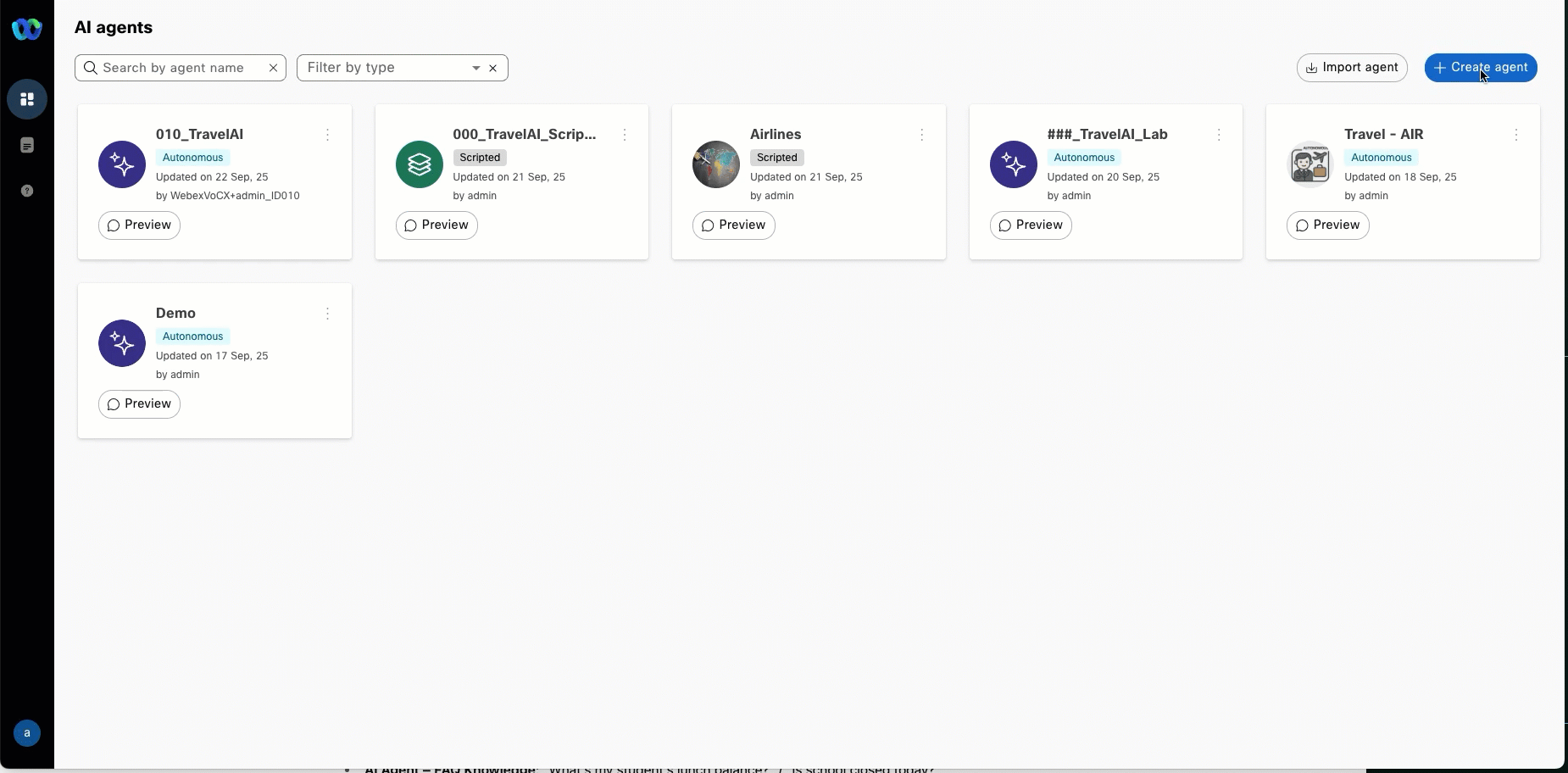Click the Webex logo in the sidebar
The height and width of the screenshot is (773, 1568).
[x=27, y=30]
